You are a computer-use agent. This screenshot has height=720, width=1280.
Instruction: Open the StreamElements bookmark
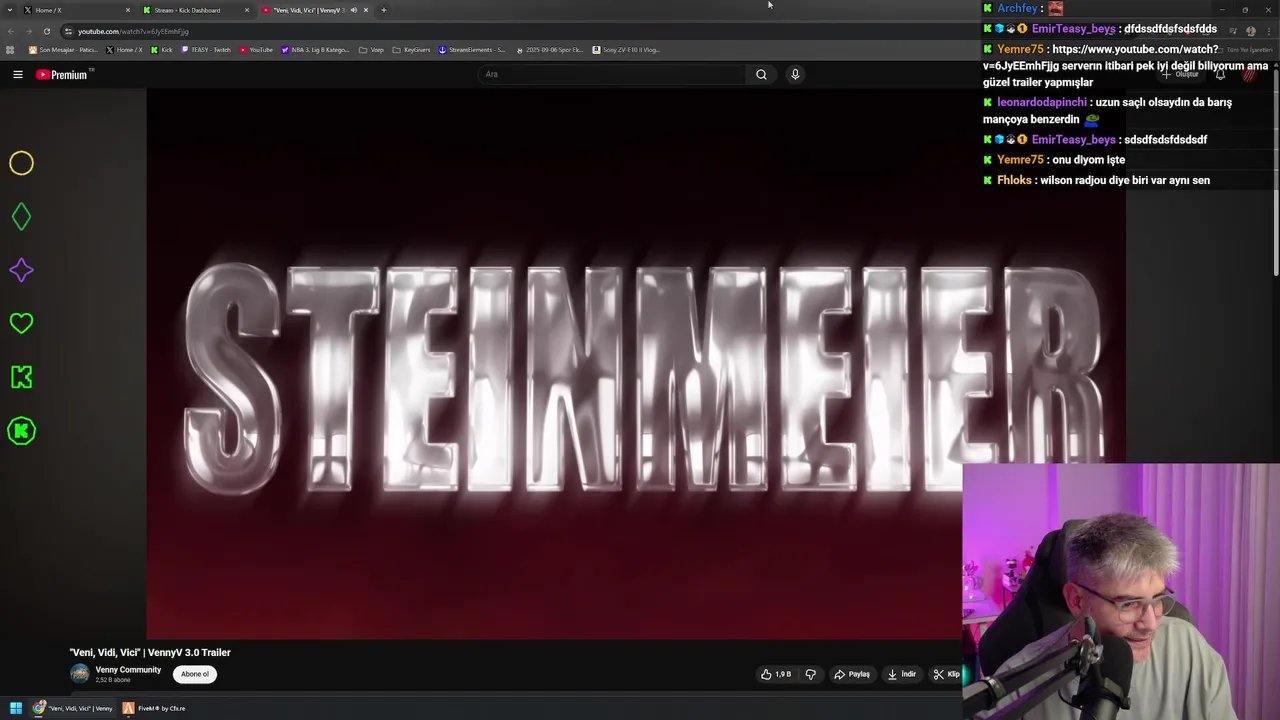tap(472, 49)
